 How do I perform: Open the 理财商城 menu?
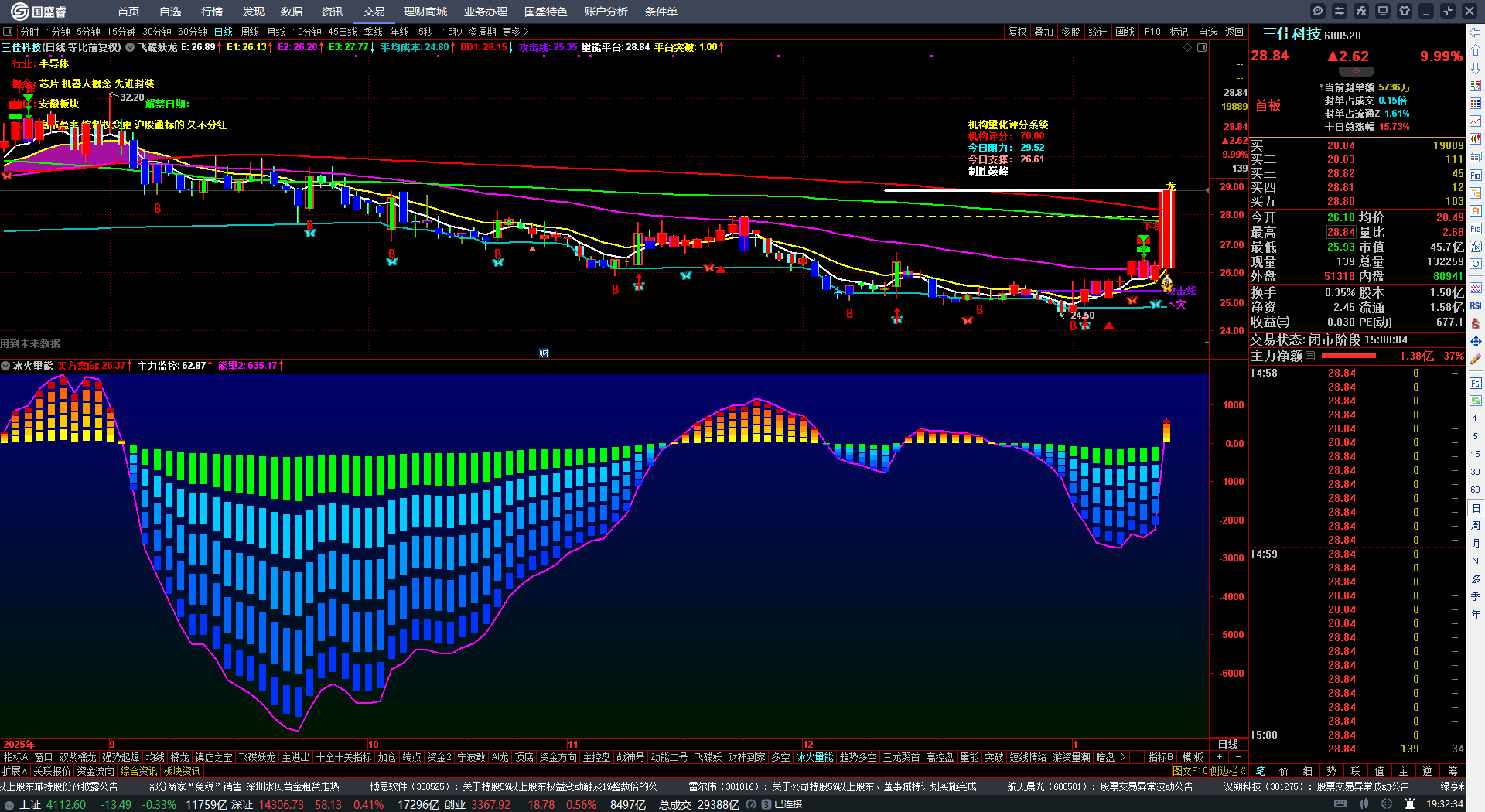tap(425, 12)
